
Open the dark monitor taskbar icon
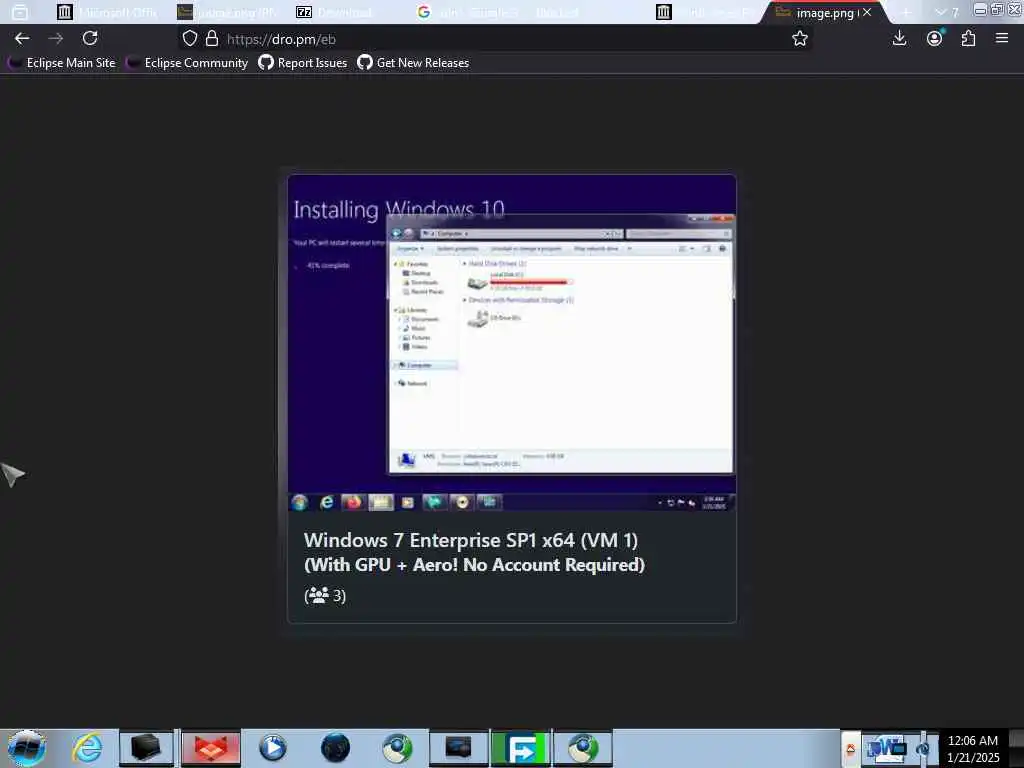click(458, 748)
